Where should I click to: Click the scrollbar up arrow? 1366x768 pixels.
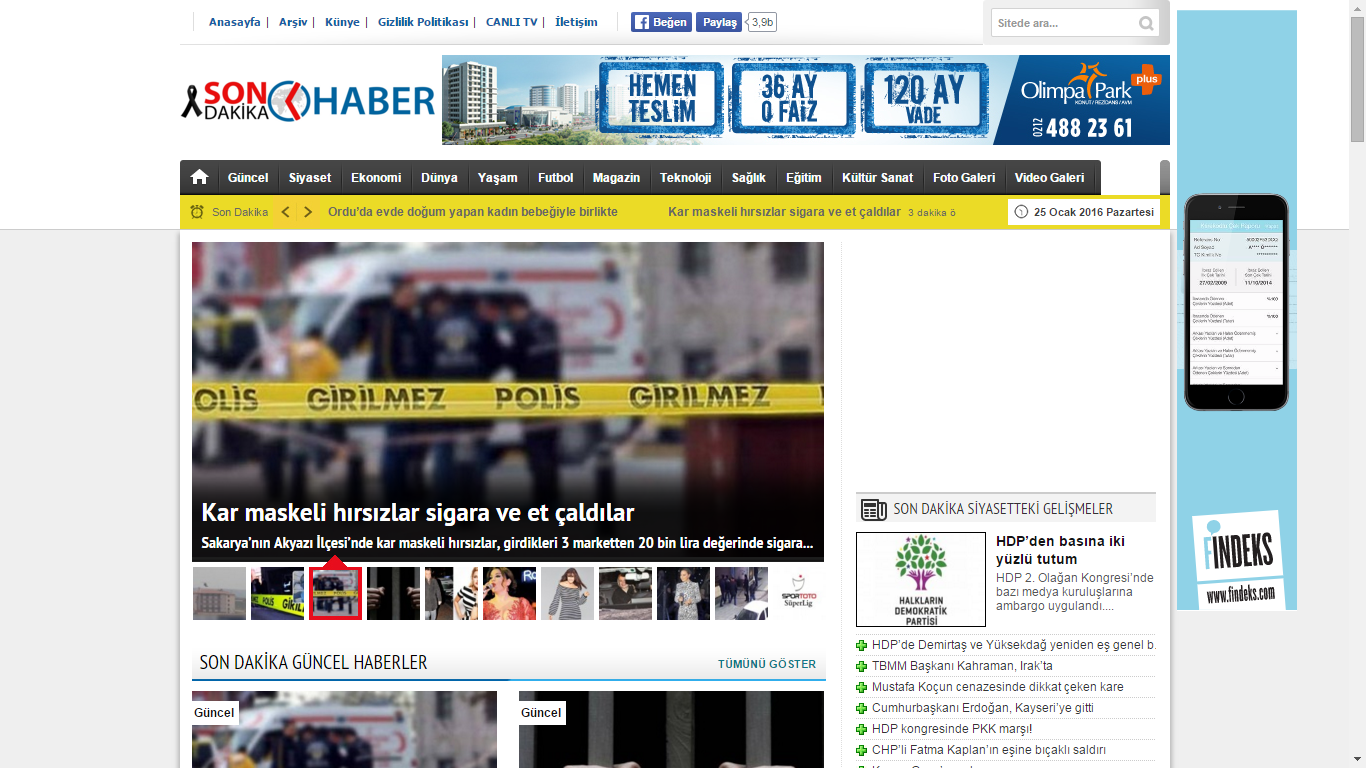pyautogui.click(x=1357, y=8)
